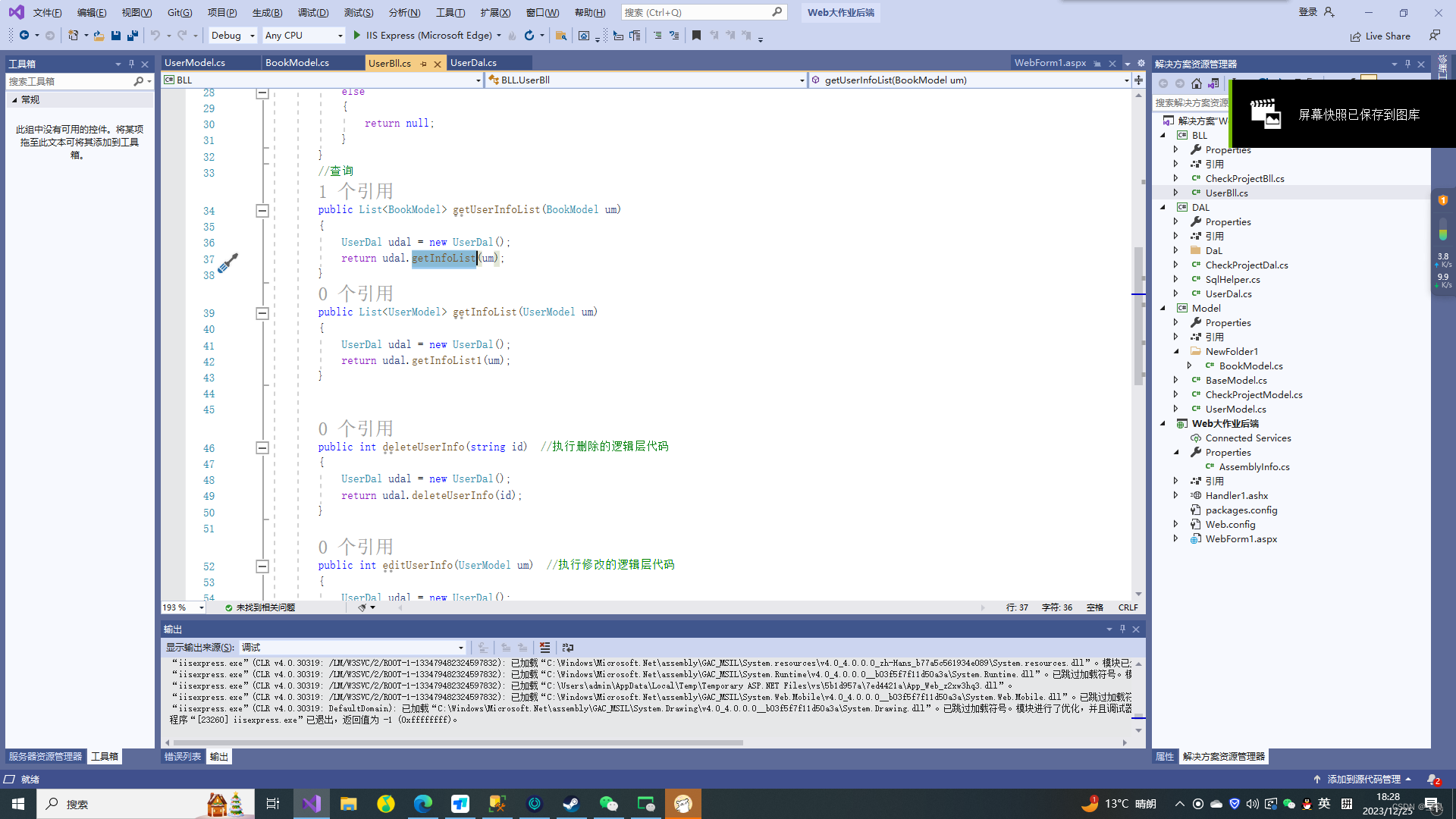Click the toggle word wrap icon in the output panel
This screenshot has width=1456, height=819.
point(568,648)
